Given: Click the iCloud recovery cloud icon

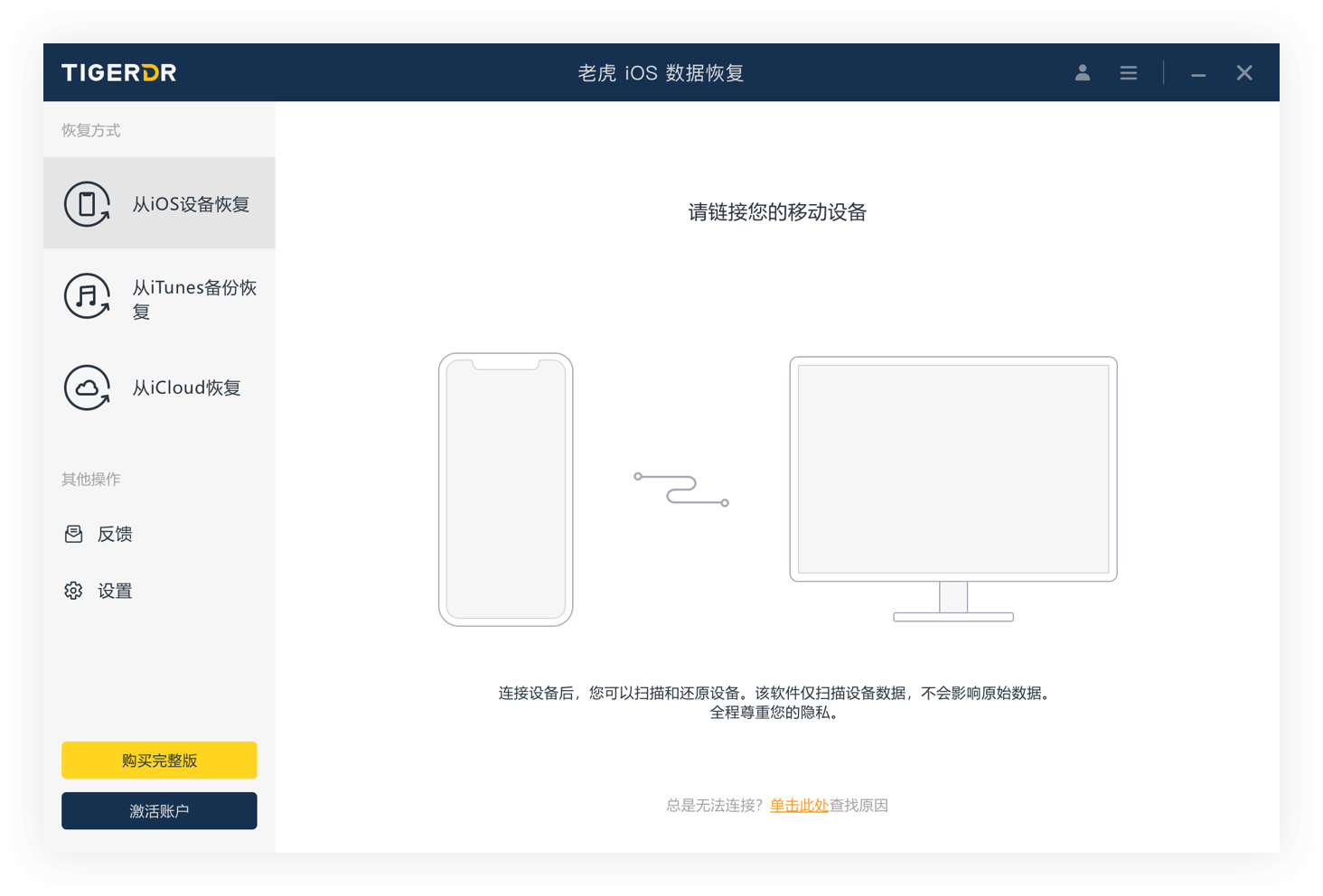Looking at the screenshot, I should 87,387.
